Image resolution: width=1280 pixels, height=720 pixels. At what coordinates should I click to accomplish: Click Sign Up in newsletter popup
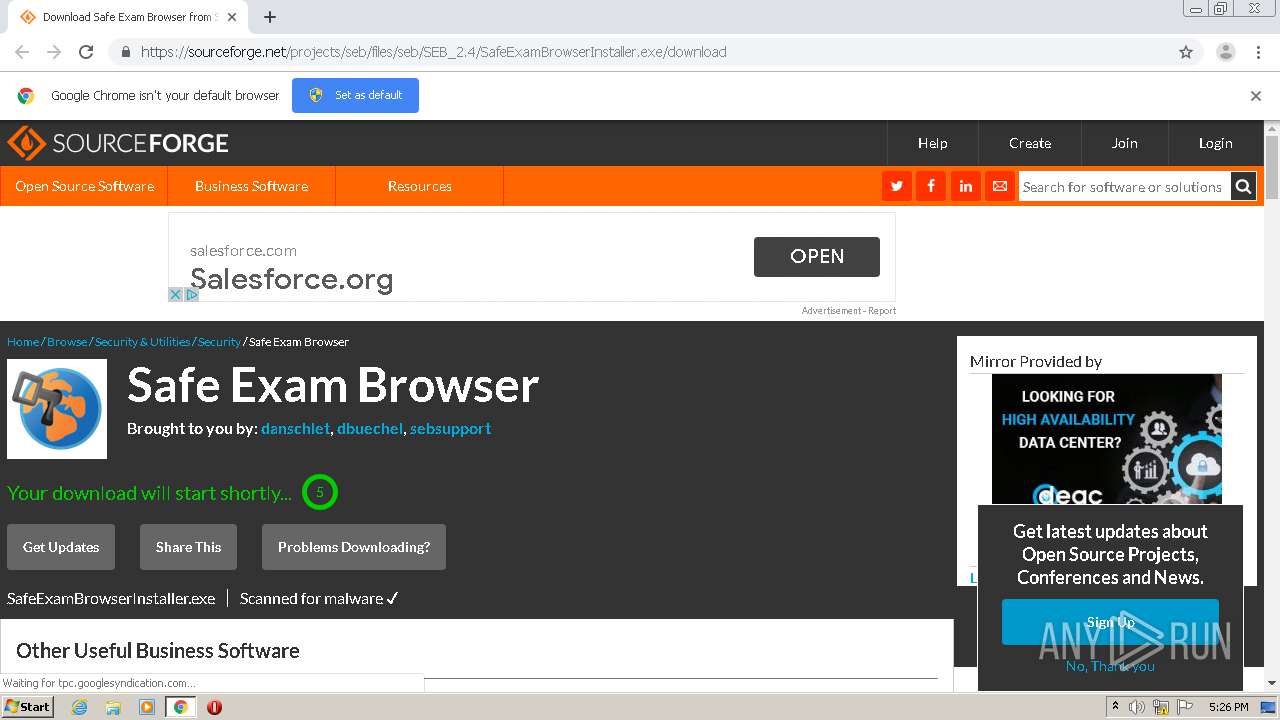click(x=1110, y=622)
